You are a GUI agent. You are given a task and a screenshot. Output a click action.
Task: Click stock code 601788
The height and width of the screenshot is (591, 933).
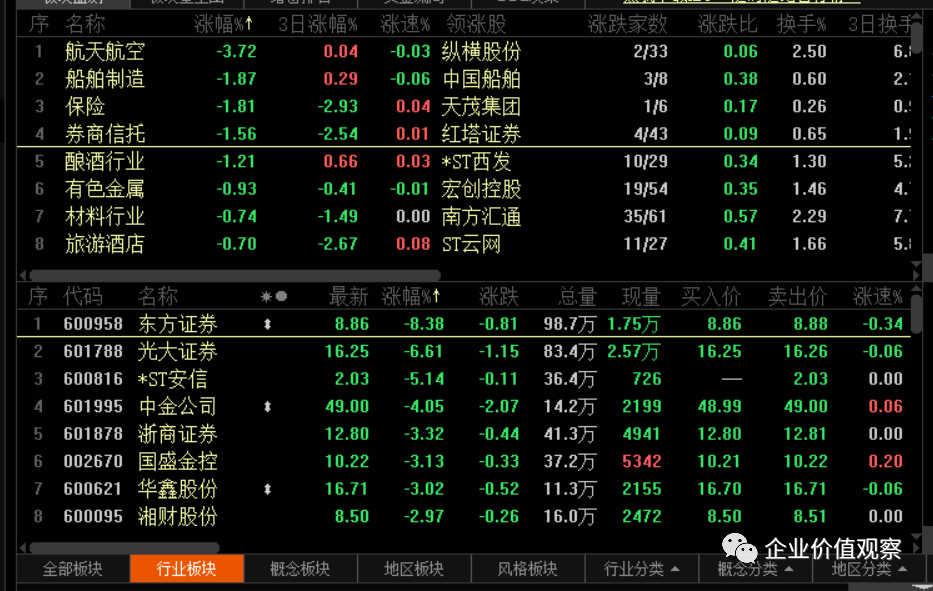coord(93,351)
